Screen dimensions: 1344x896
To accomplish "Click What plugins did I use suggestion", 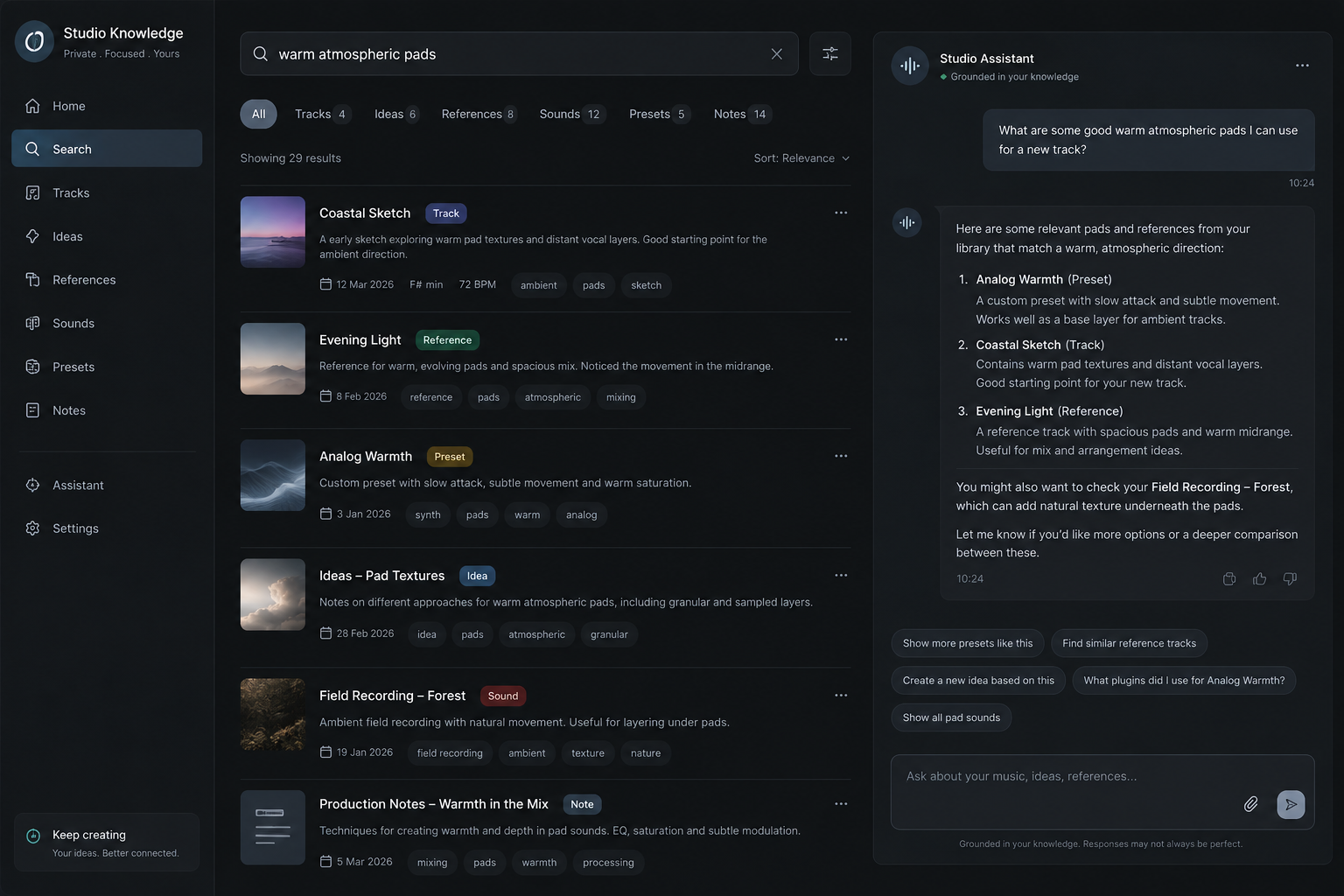I will (x=1184, y=681).
